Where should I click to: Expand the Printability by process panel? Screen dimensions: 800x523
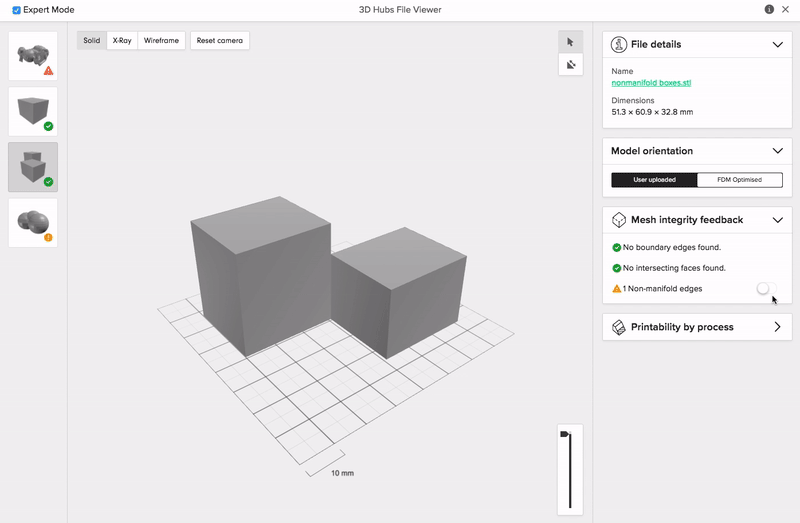(777, 327)
